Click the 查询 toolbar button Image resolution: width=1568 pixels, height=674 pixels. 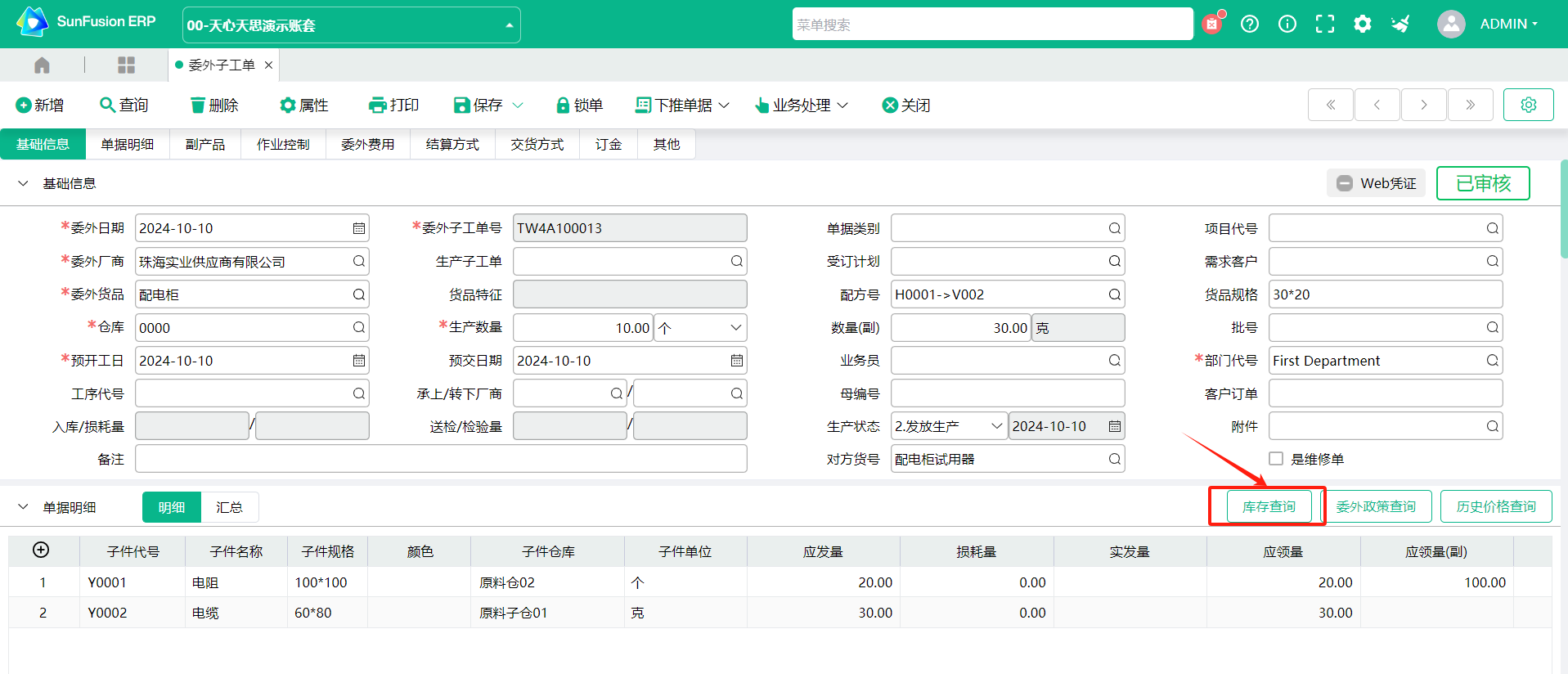tap(124, 106)
